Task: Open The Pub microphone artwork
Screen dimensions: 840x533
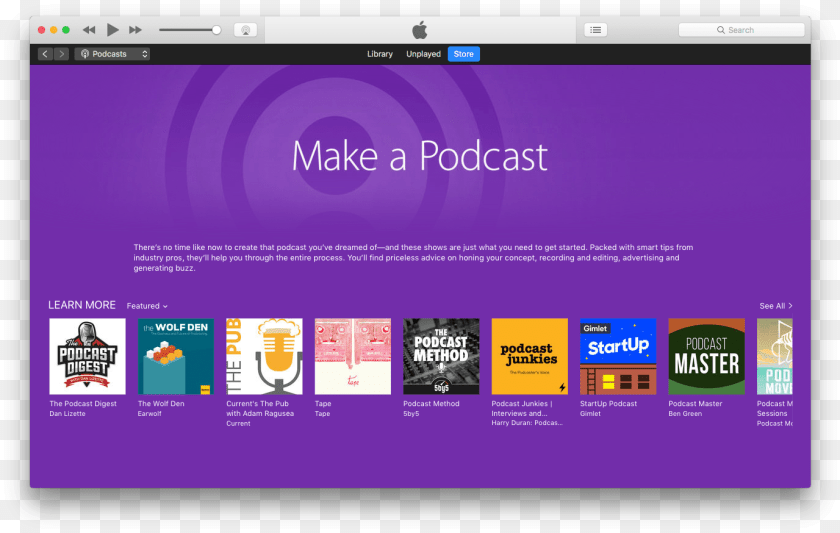Action: pos(264,356)
